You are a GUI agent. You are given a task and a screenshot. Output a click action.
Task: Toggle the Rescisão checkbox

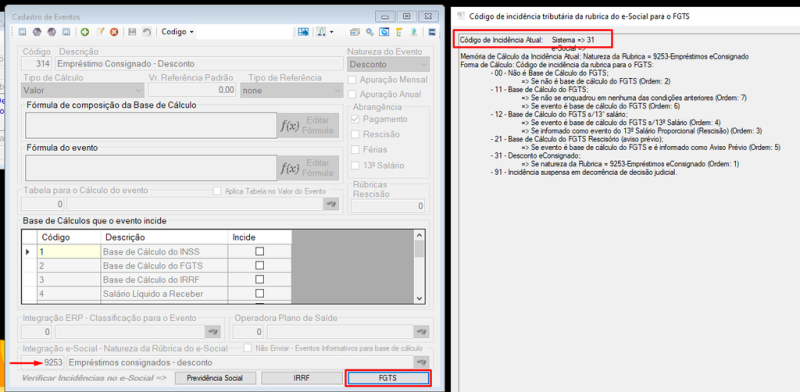[x=356, y=134]
